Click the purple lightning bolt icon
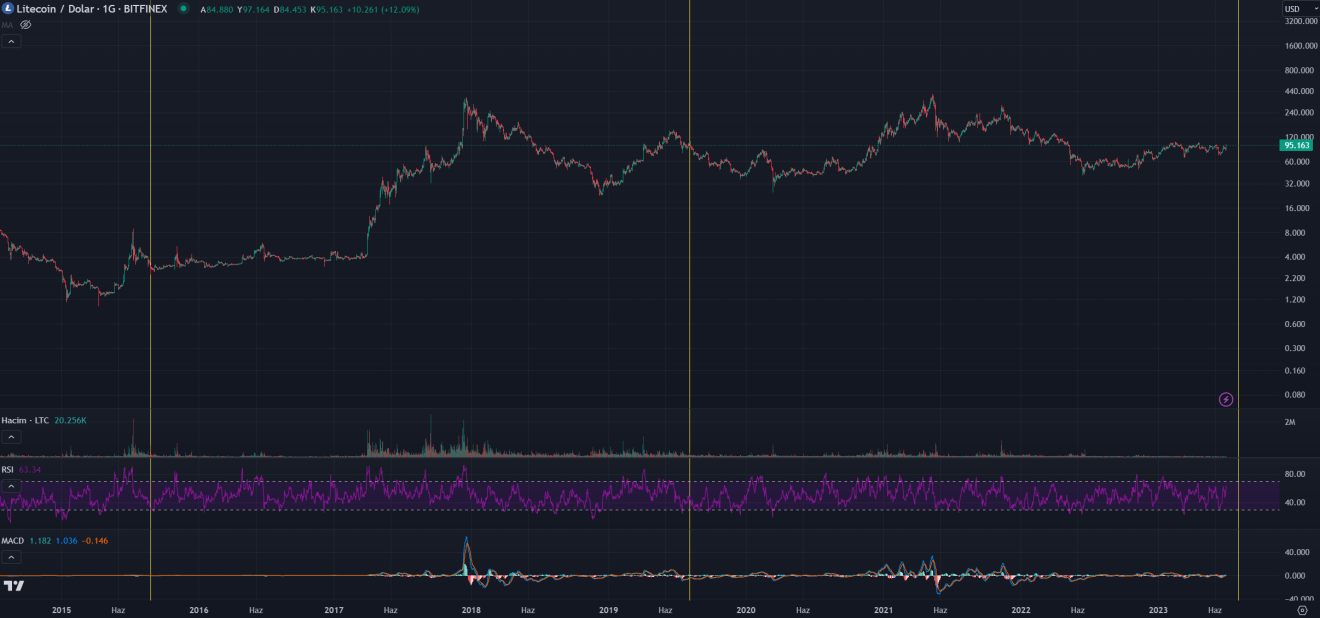Viewport: 1320px width, 618px height. (x=1226, y=400)
